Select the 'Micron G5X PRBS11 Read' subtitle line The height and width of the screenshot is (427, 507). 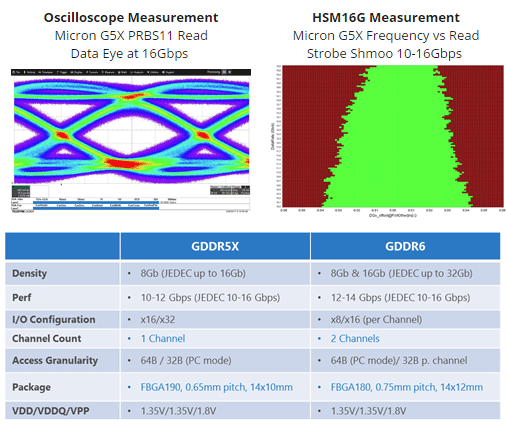pyautogui.click(x=131, y=35)
